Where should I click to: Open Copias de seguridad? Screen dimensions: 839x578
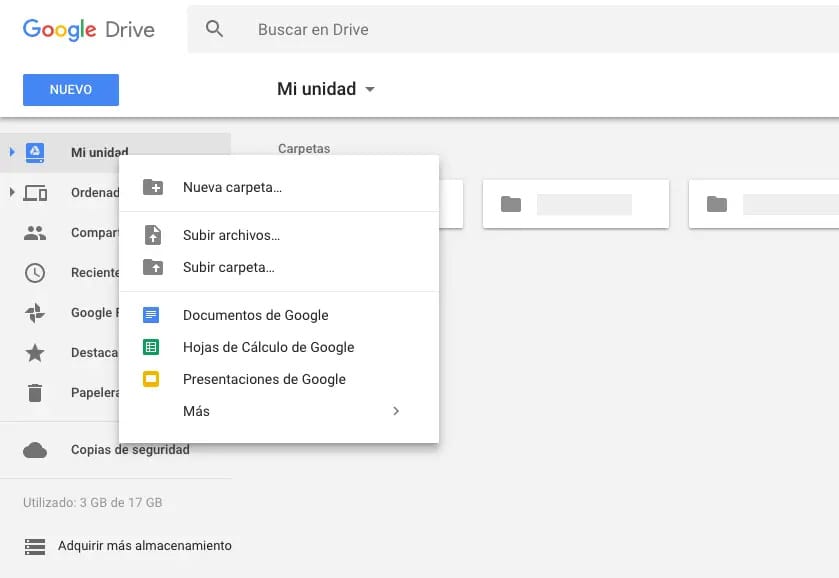[130, 450]
